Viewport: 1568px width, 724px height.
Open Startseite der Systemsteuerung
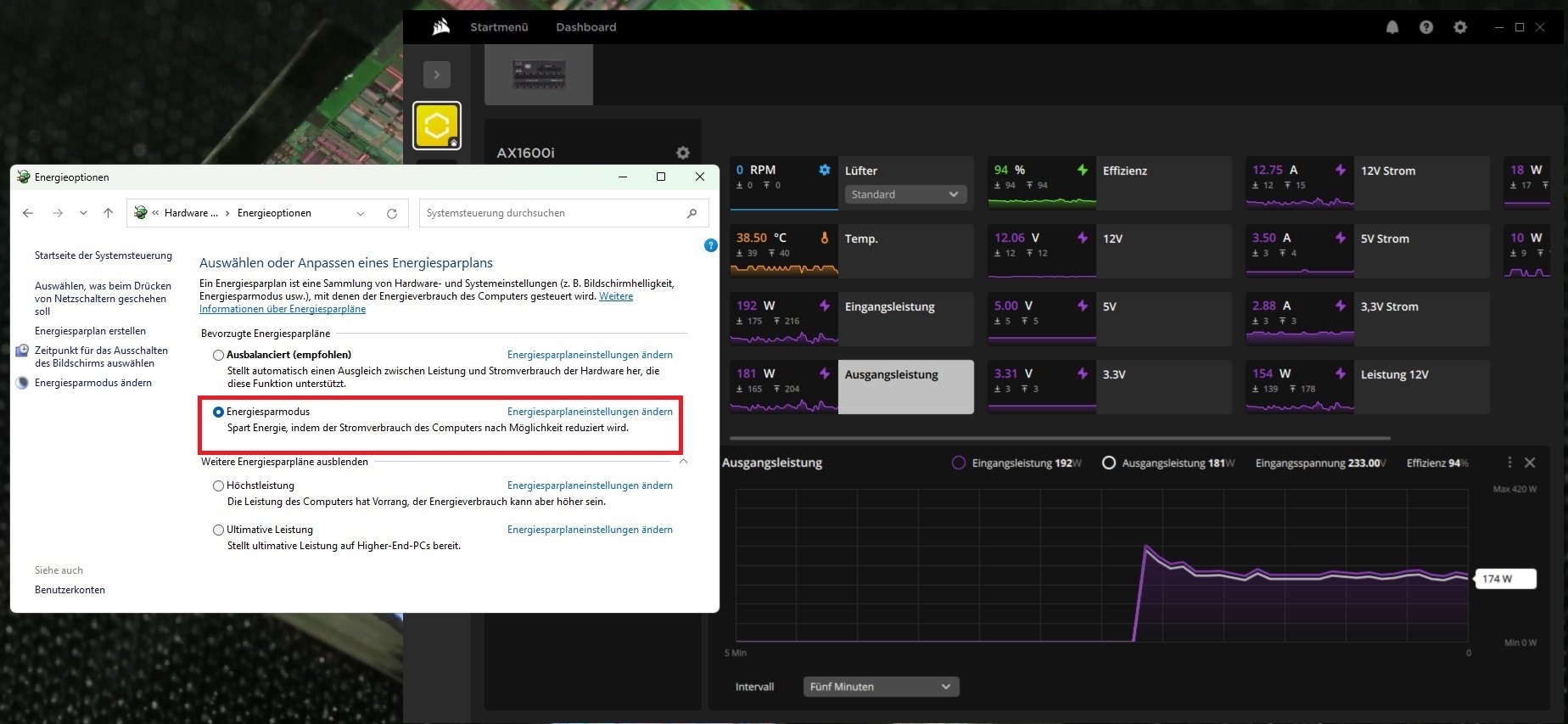[104, 255]
